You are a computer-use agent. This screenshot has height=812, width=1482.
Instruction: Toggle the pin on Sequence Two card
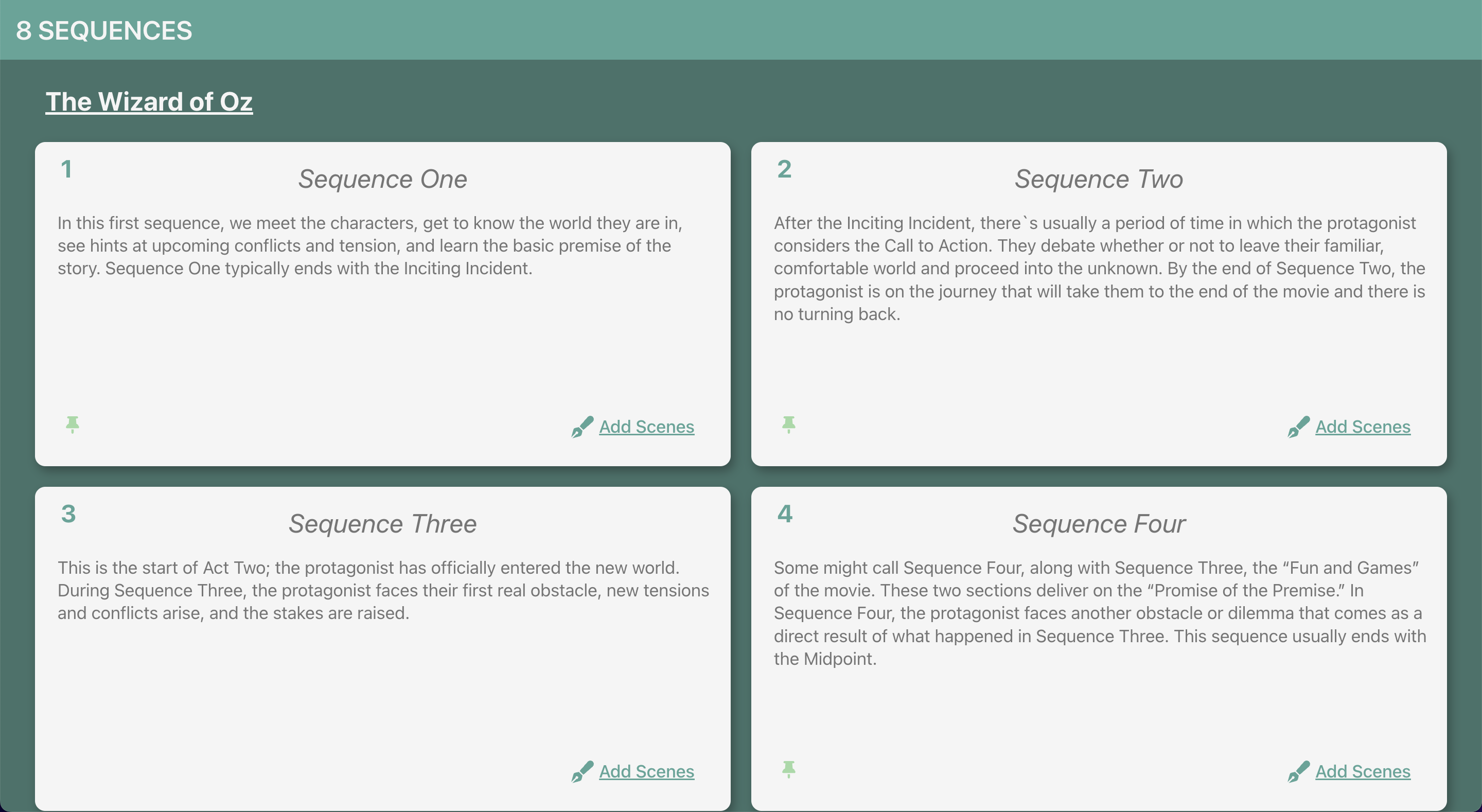click(789, 425)
